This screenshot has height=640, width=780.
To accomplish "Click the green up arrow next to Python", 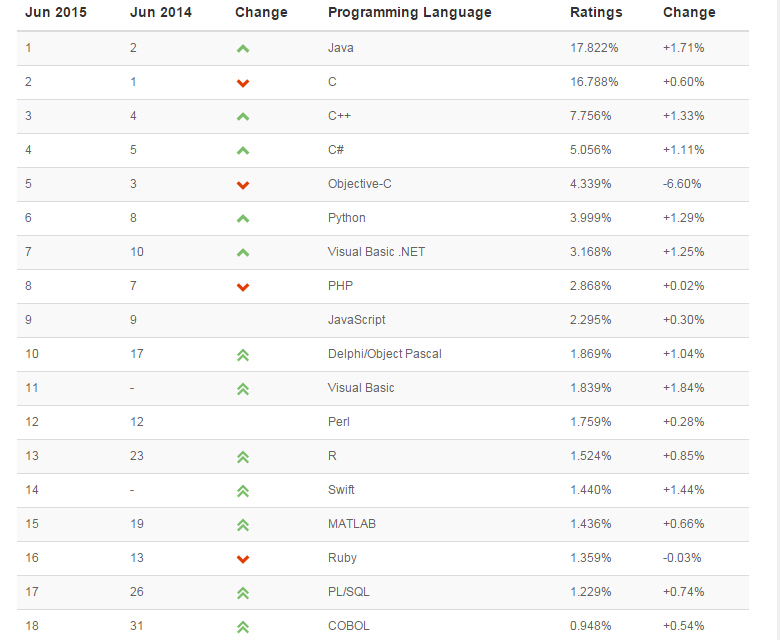I will [x=242, y=218].
